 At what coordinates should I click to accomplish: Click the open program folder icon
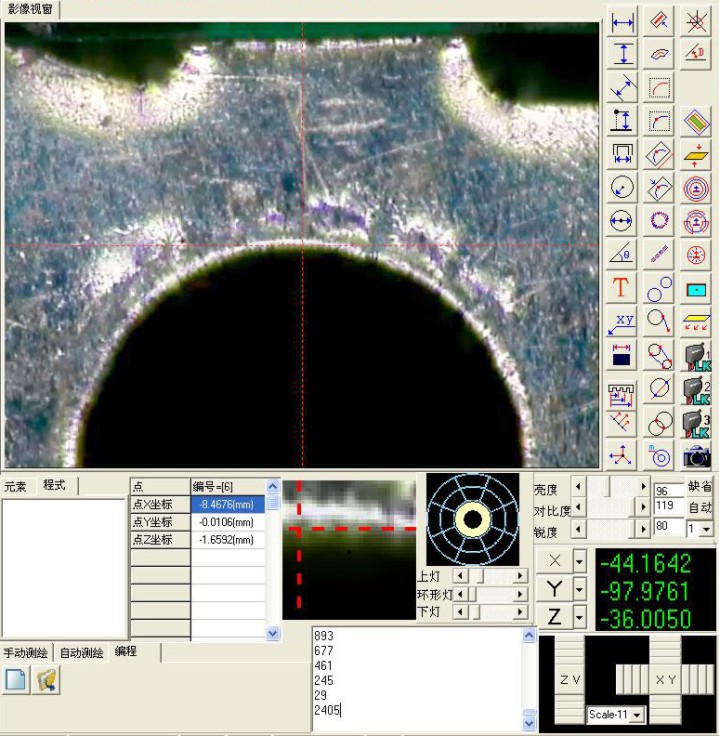tap(46, 680)
